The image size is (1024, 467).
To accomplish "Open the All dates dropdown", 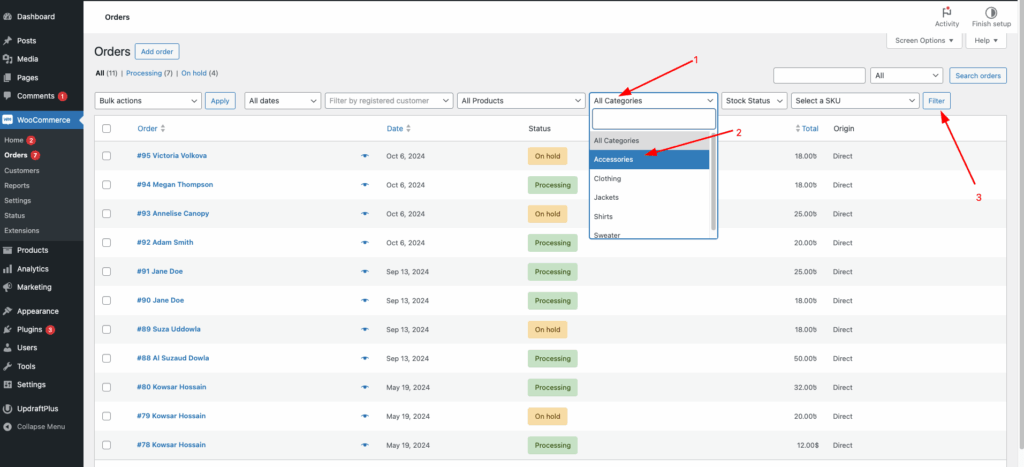I will coord(282,101).
